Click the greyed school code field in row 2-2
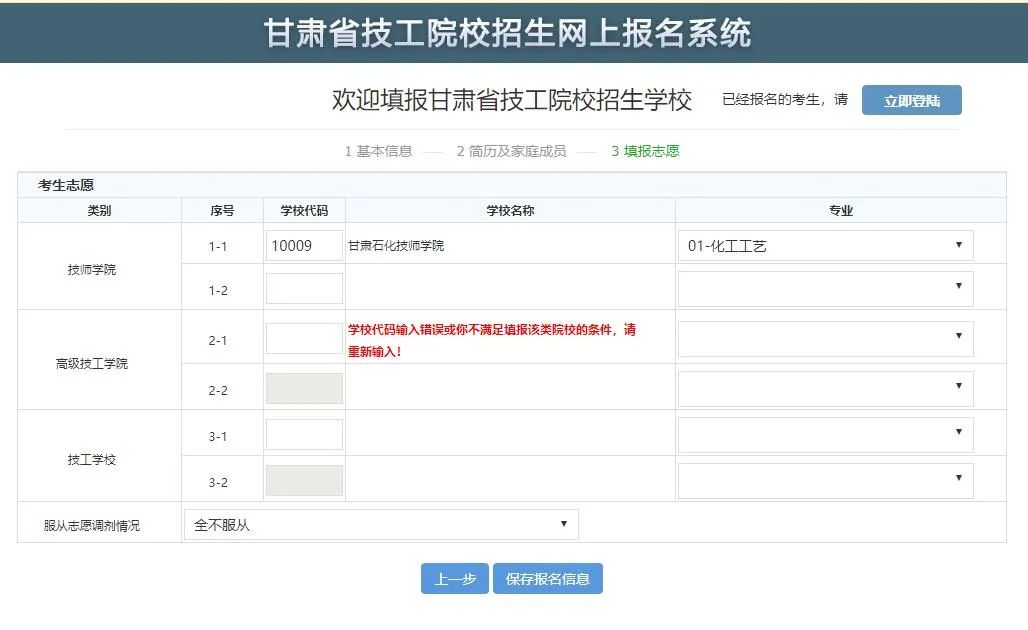This screenshot has height=630, width=1028. pyautogui.click(x=304, y=389)
